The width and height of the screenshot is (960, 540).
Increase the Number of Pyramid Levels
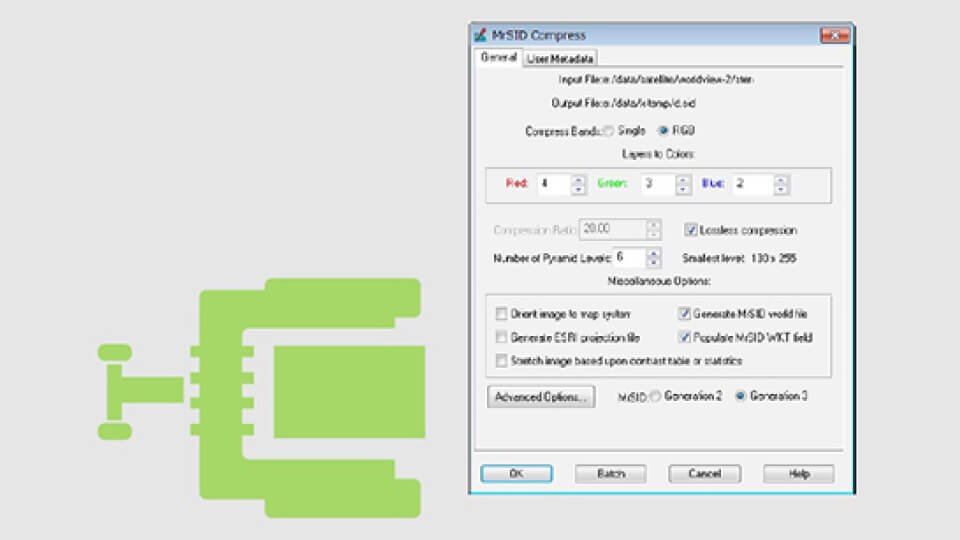(653, 253)
